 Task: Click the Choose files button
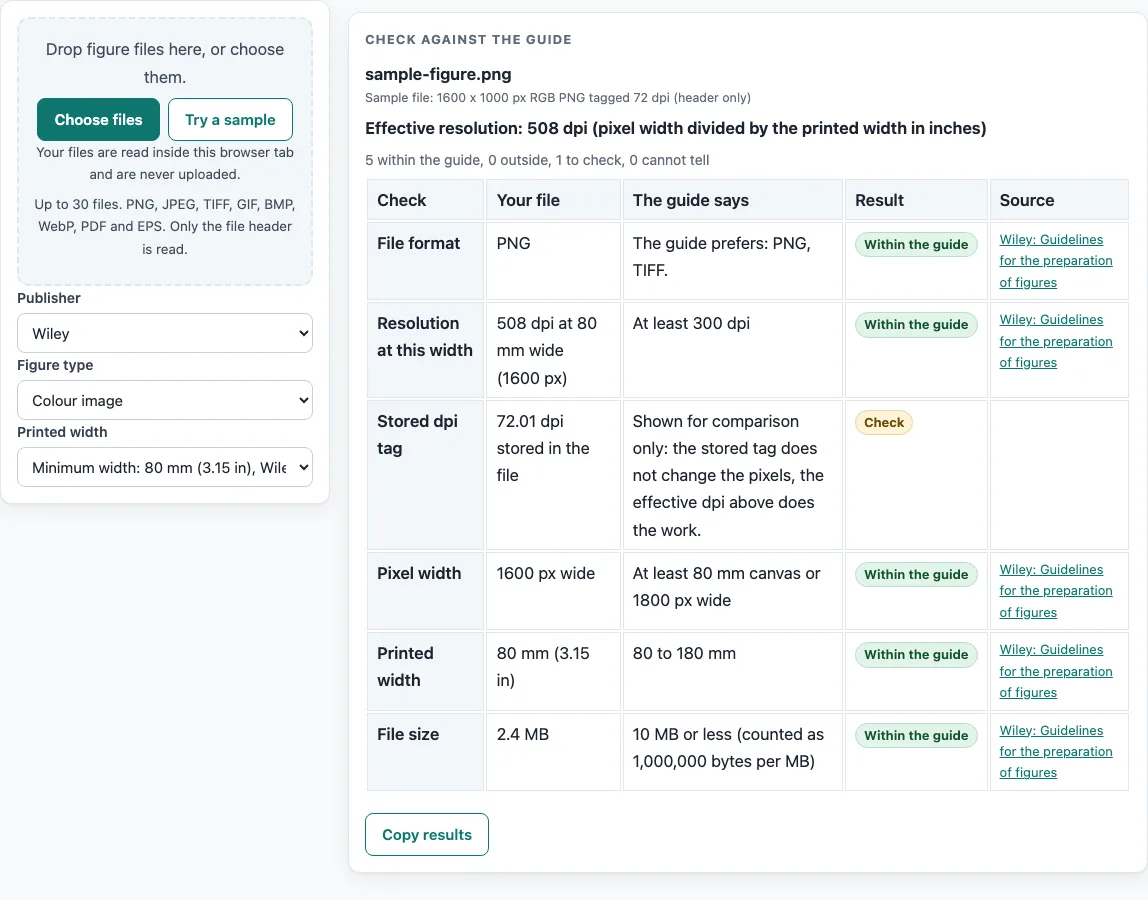click(98, 119)
